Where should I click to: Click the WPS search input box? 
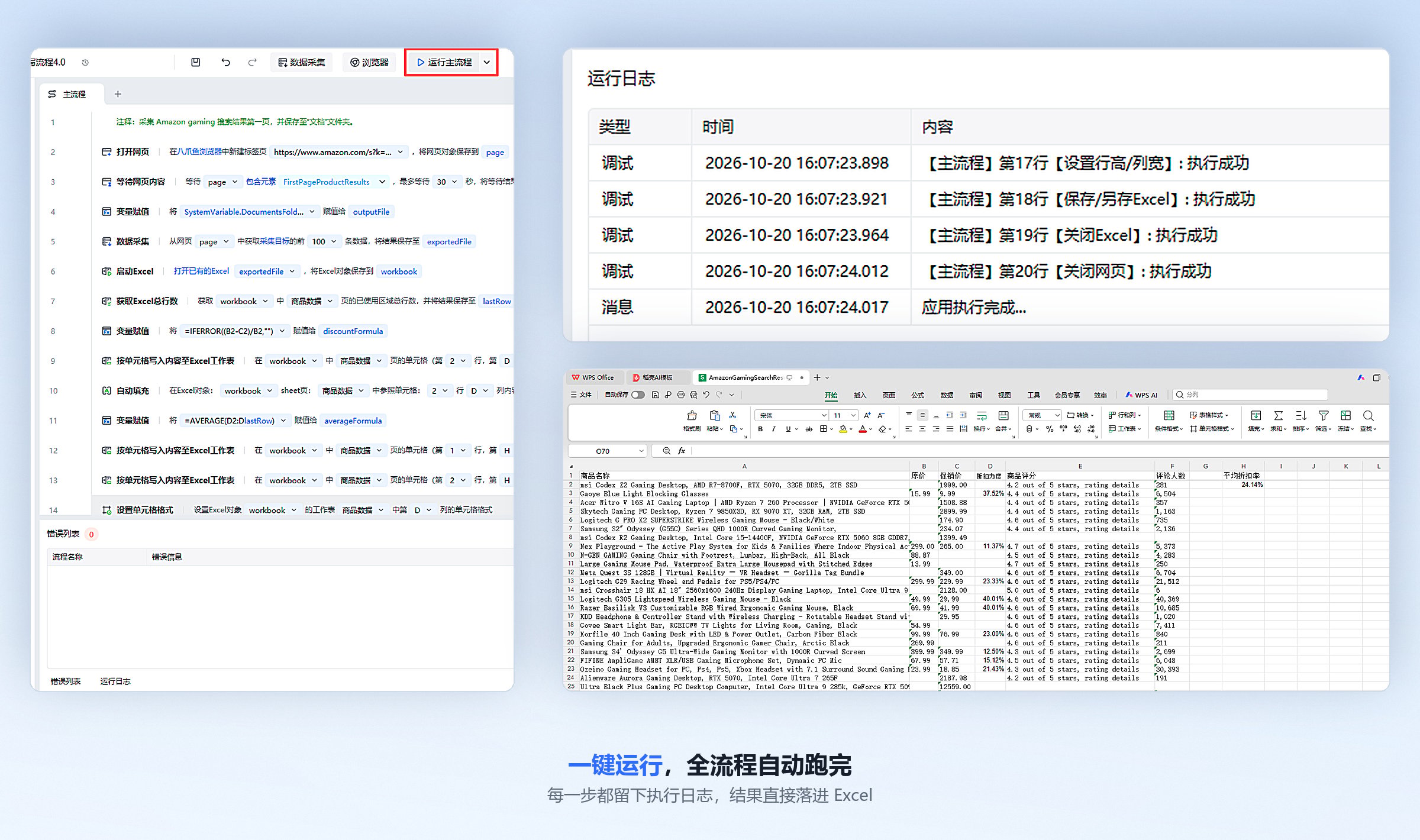click(1250, 395)
